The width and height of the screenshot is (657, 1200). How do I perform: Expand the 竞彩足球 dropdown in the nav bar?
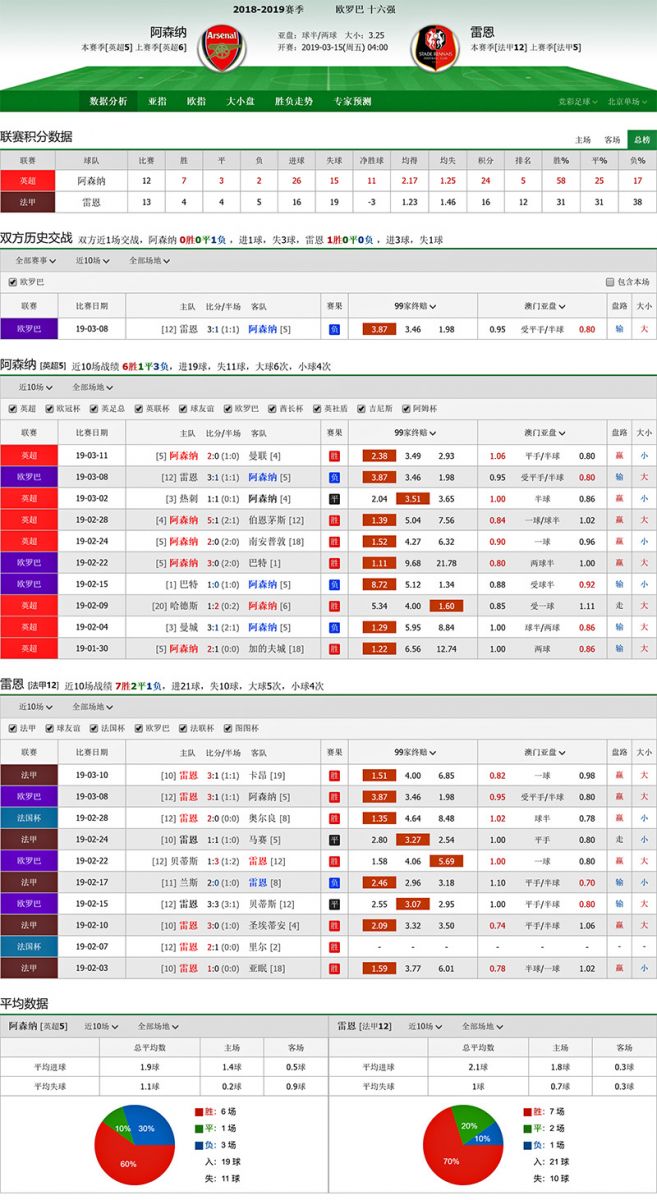pos(577,101)
